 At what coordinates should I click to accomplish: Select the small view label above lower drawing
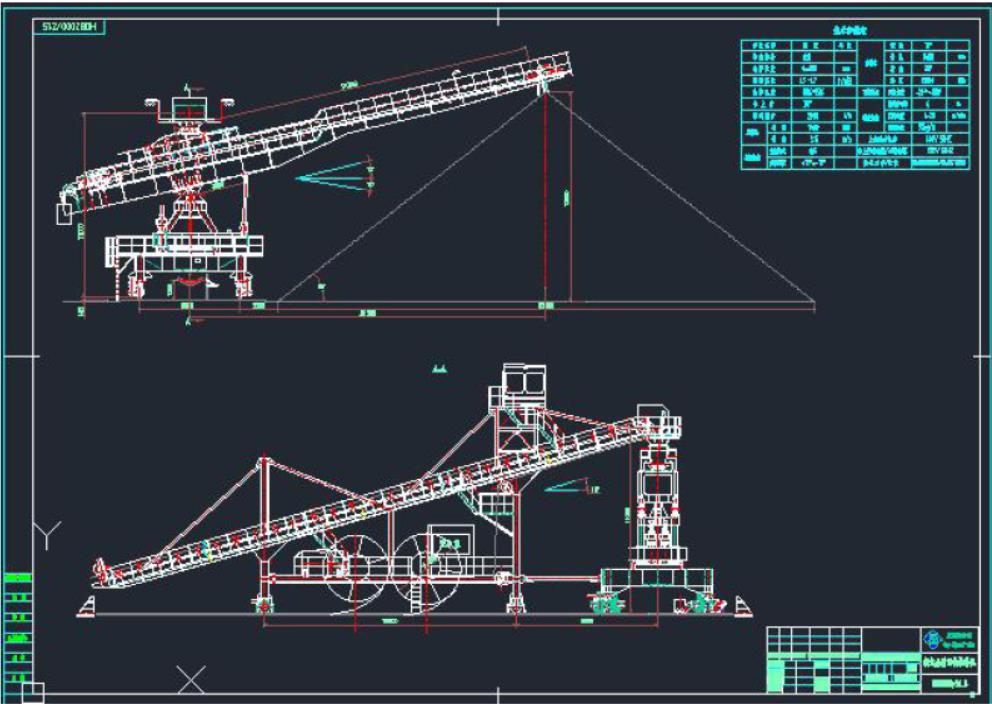tap(437, 369)
